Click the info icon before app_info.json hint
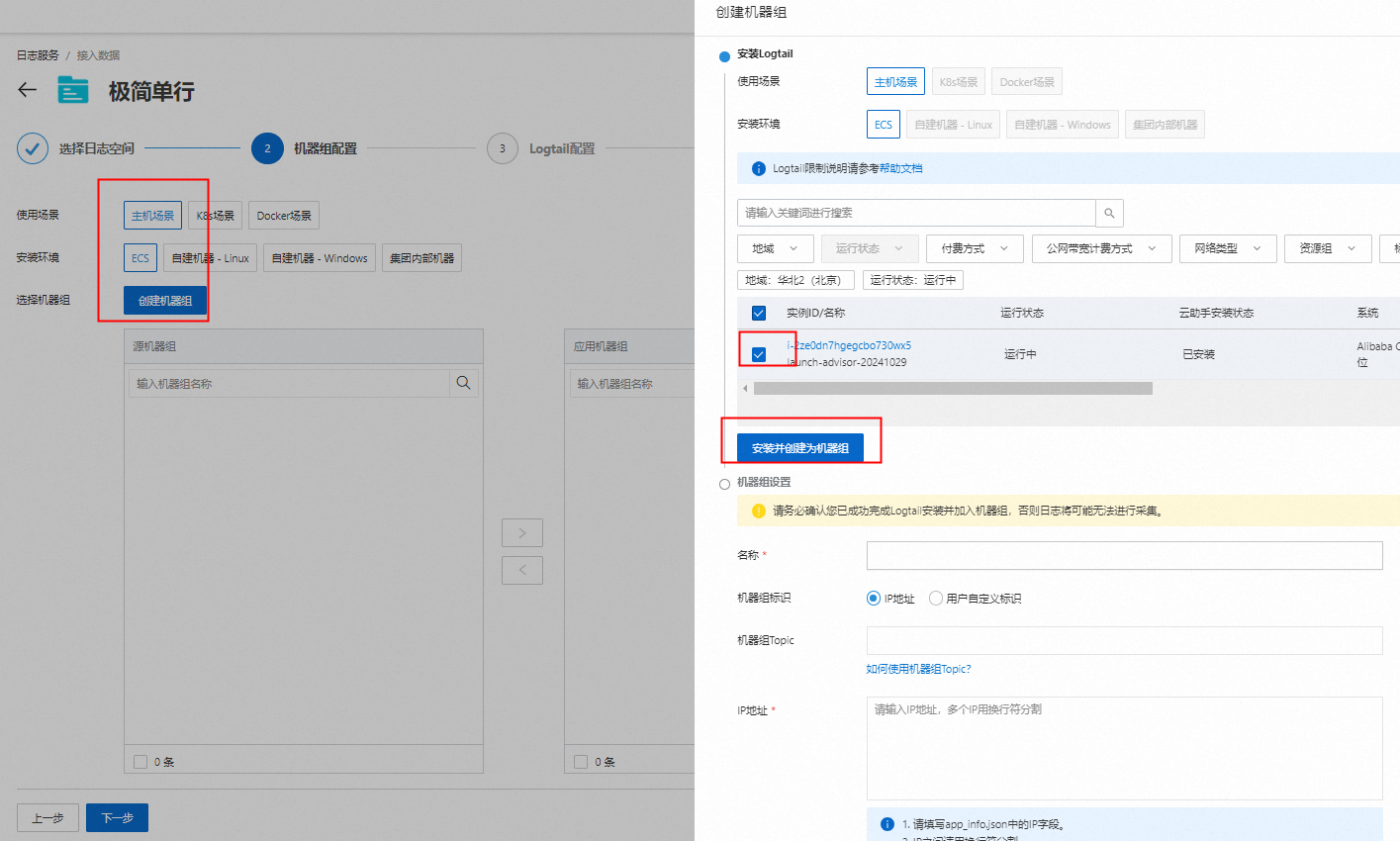 click(x=887, y=823)
